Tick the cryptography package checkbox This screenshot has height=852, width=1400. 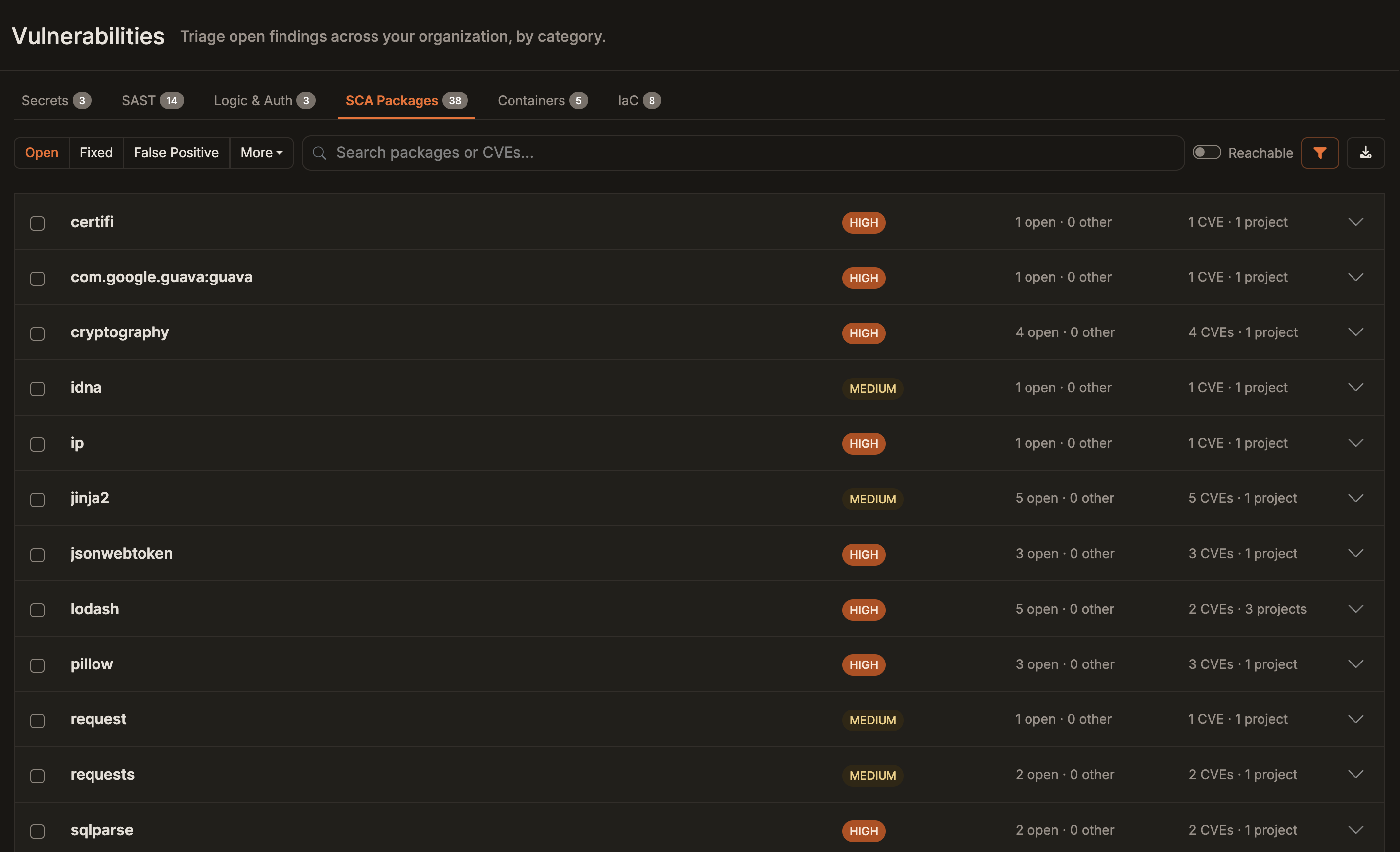[38, 333]
